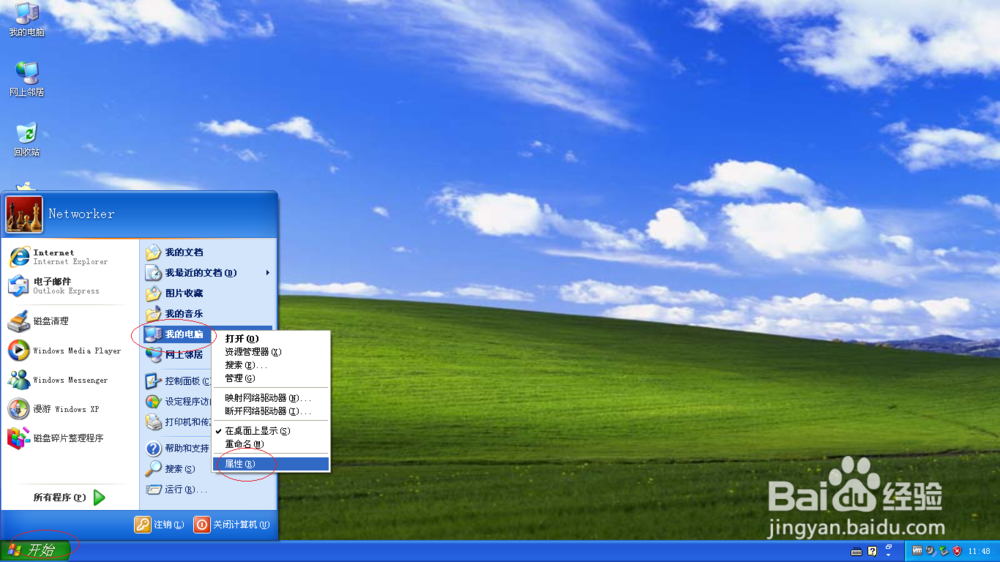This screenshot has height=562, width=1000.
Task: Open 我的文档 folder
Action: point(209,252)
